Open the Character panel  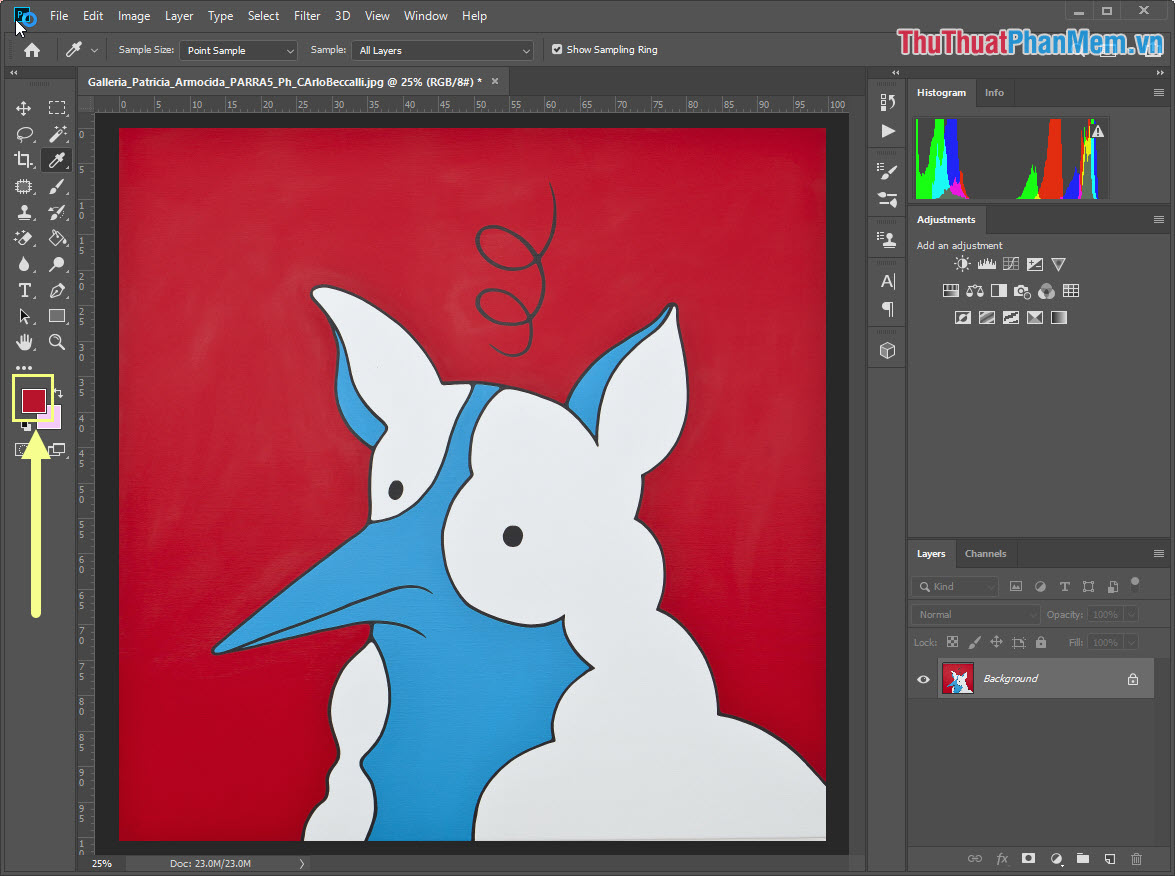(887, 281)
